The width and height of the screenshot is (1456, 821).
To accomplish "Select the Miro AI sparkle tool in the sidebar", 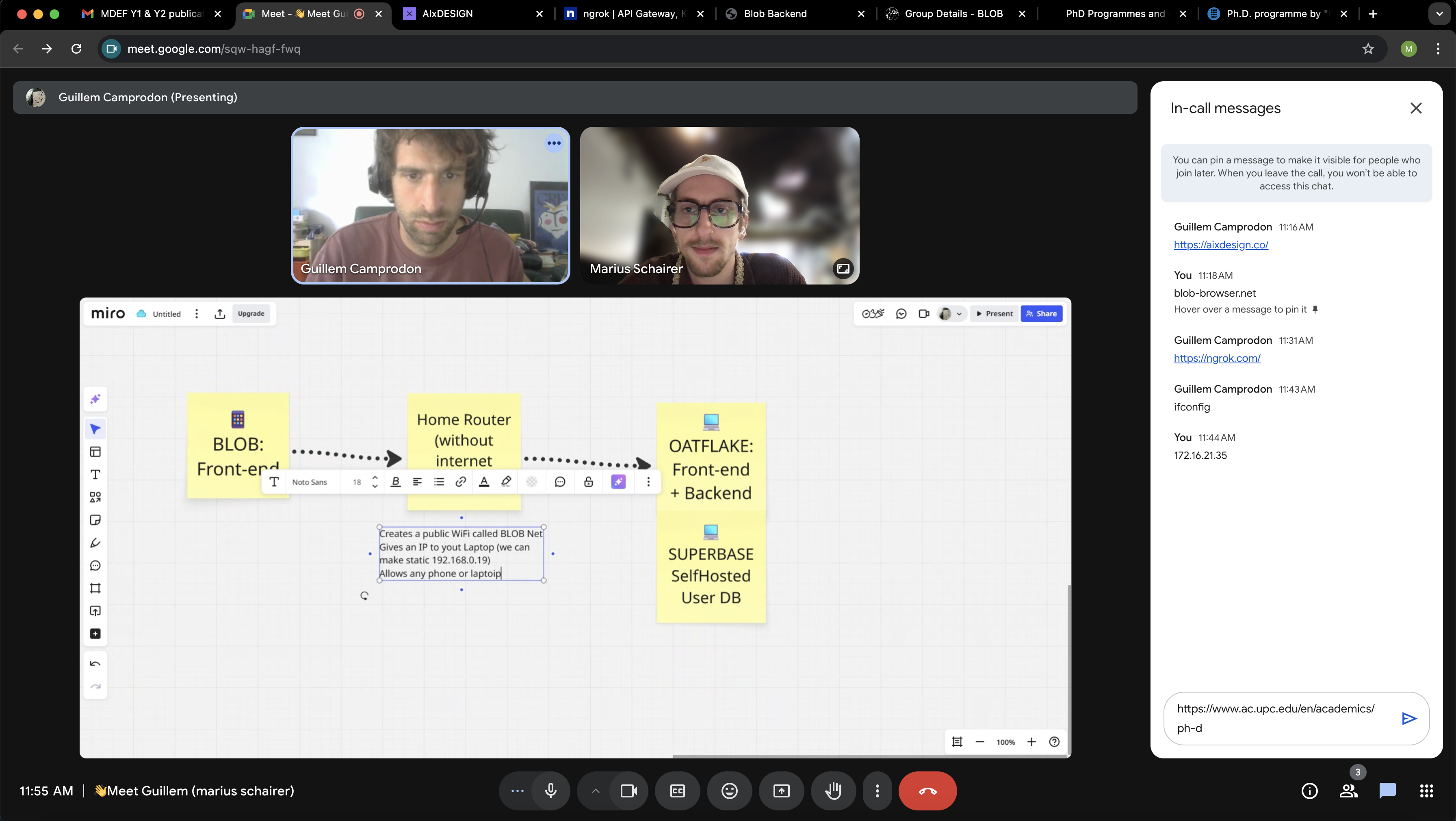I will (x=95, y=399).
